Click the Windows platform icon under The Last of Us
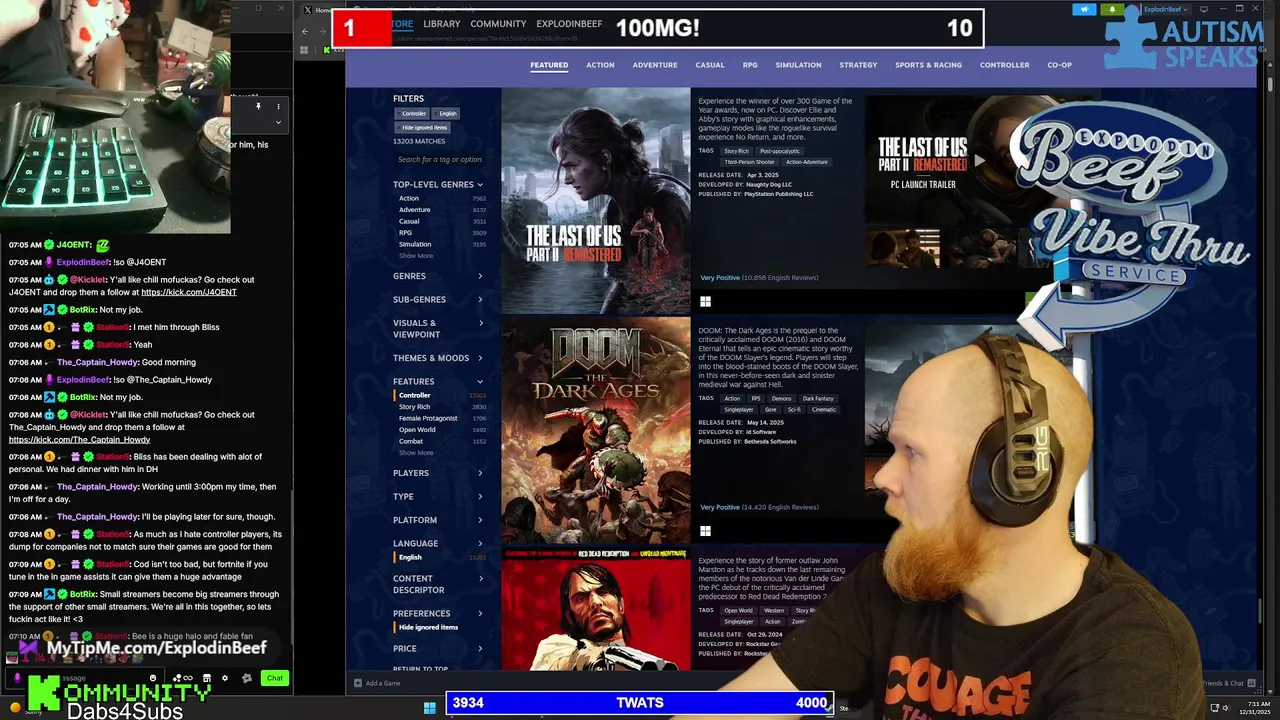Viewport: 1280px width, 720px height. click(x=705, y=301)
